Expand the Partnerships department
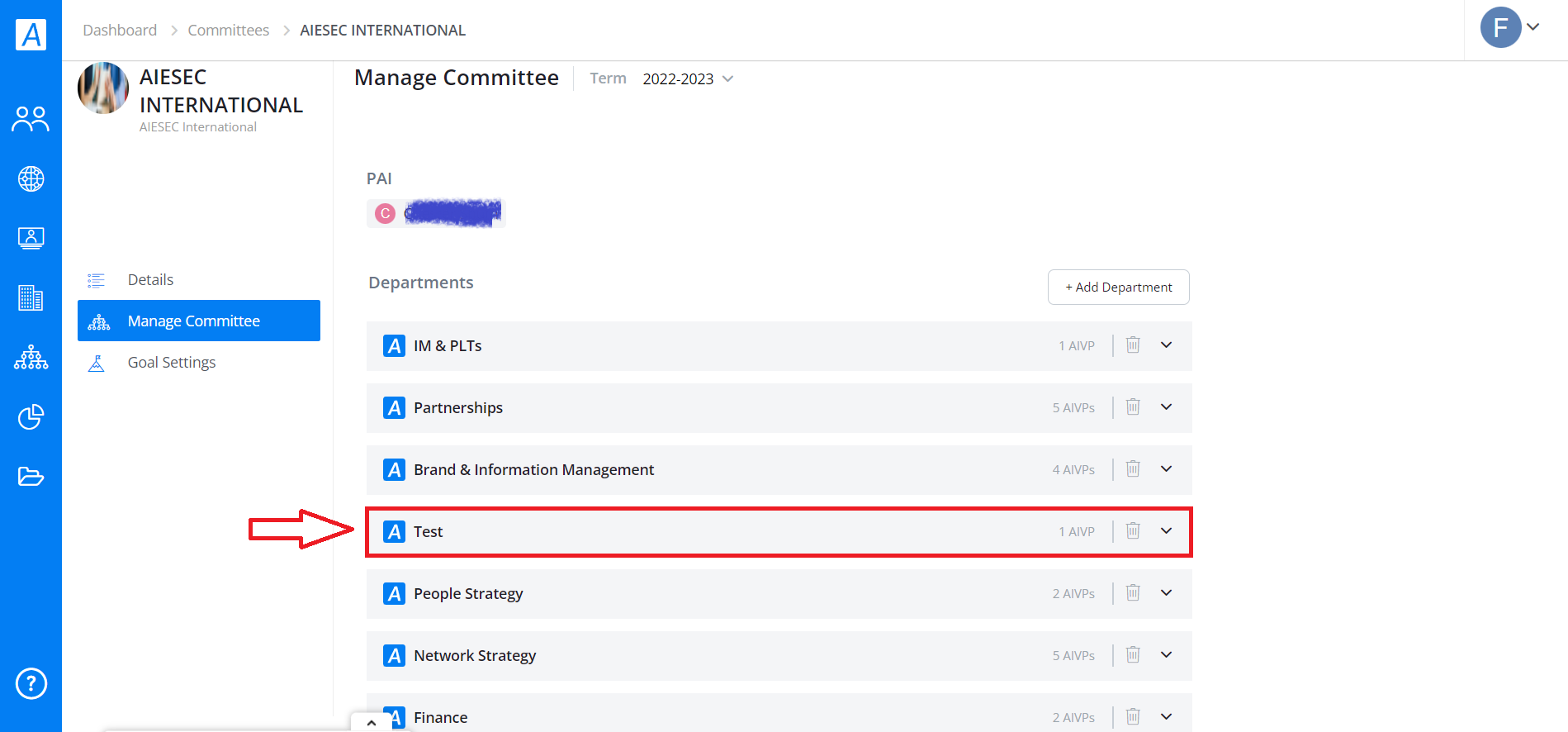The height and width of the screenshot is (732, 1568). point(1166,406)
